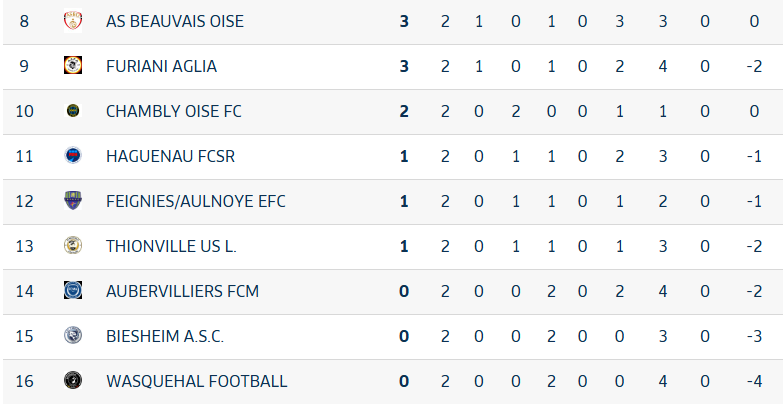Click the Furiani Aglia club logo
The image size is (784, 404).
click(x=73, y=66)
